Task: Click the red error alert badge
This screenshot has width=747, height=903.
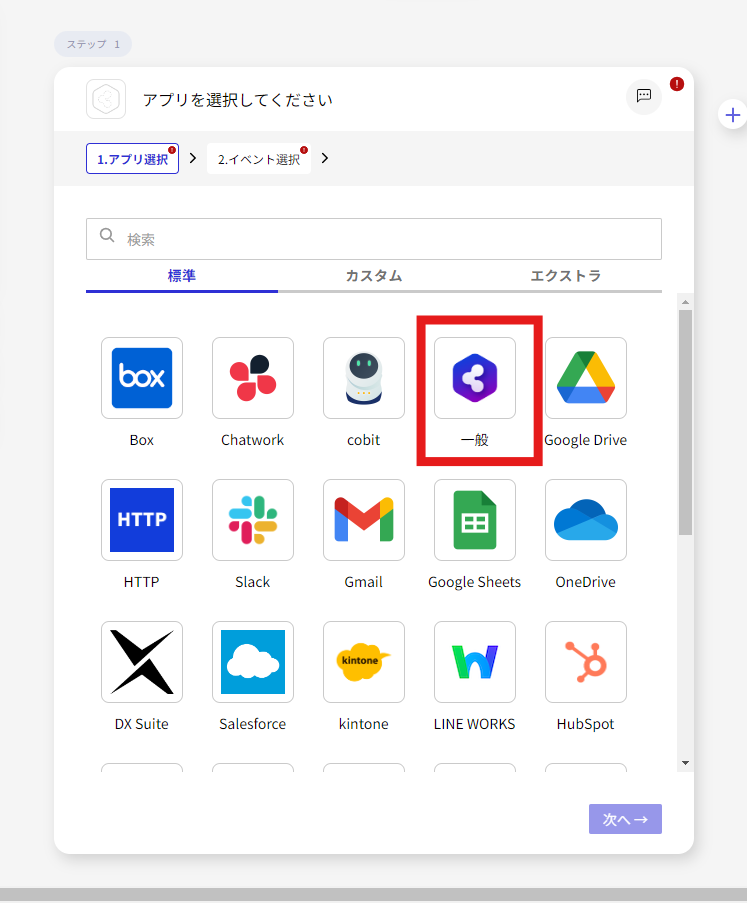Action: (x=677, y=84)
